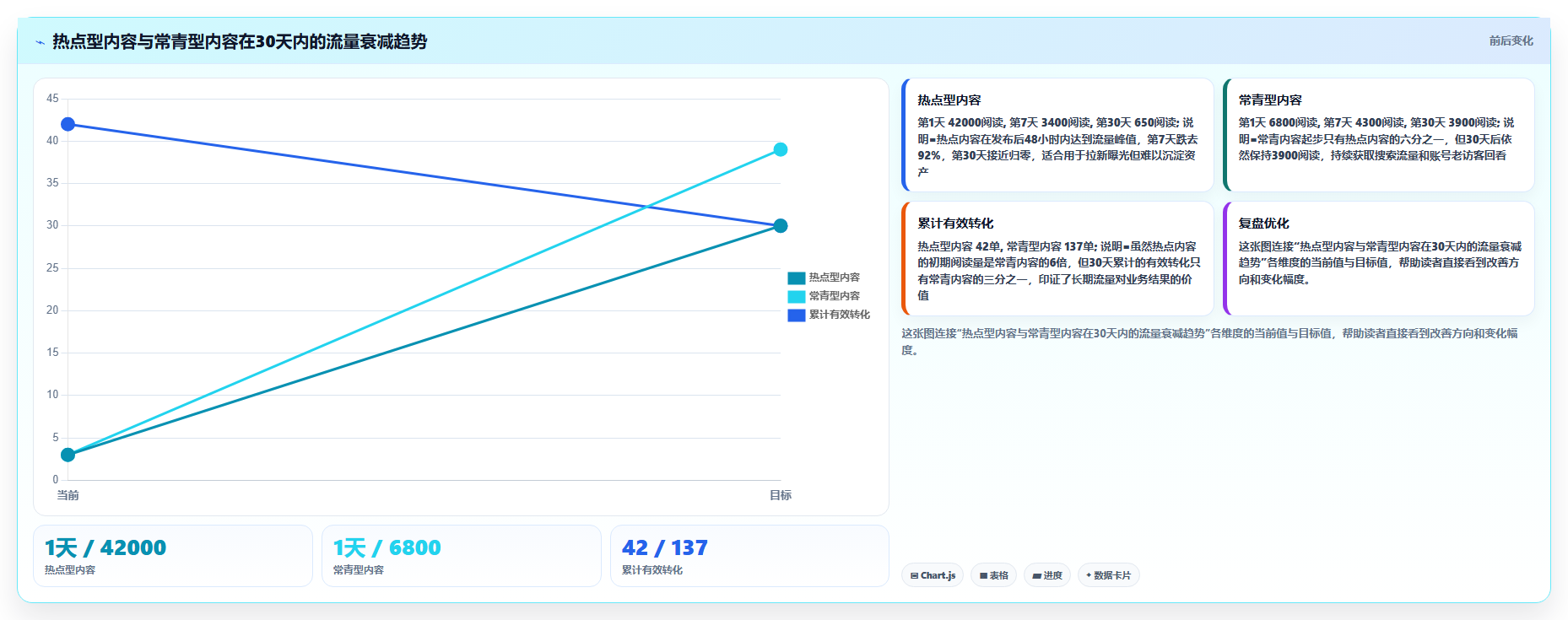Click the 目标 x-axis label
The height and width of the screenshot is (620, 1568).
coord(781,495)
